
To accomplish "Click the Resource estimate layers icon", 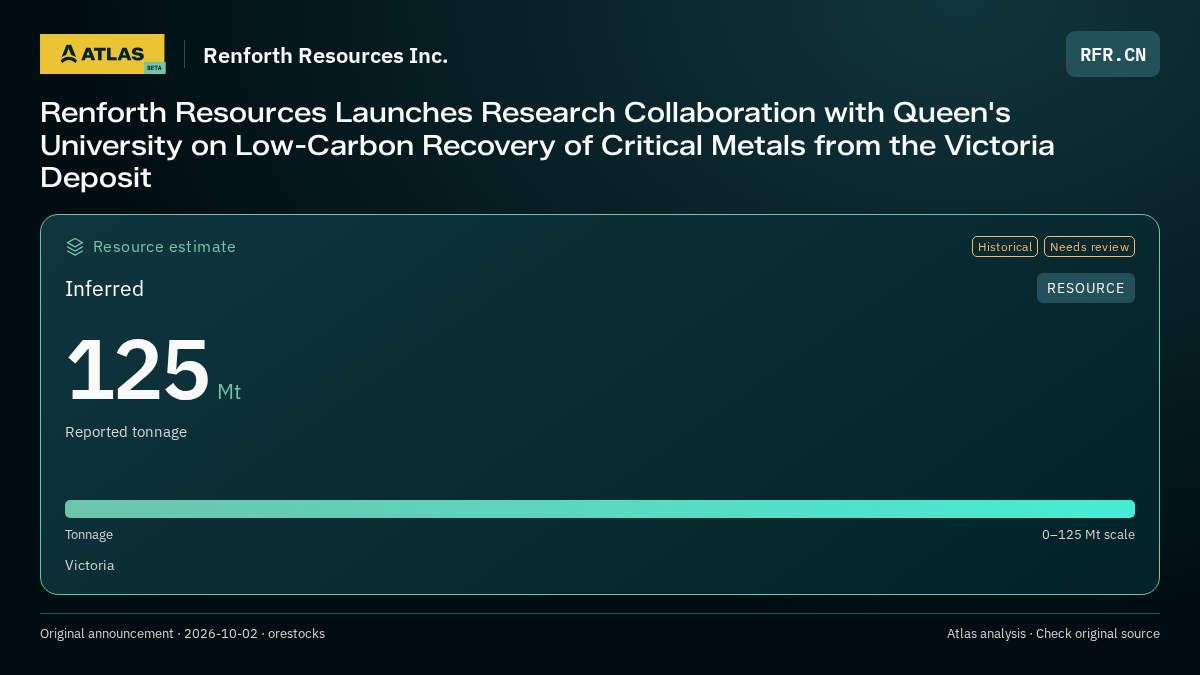I will (x=75, y=246).
